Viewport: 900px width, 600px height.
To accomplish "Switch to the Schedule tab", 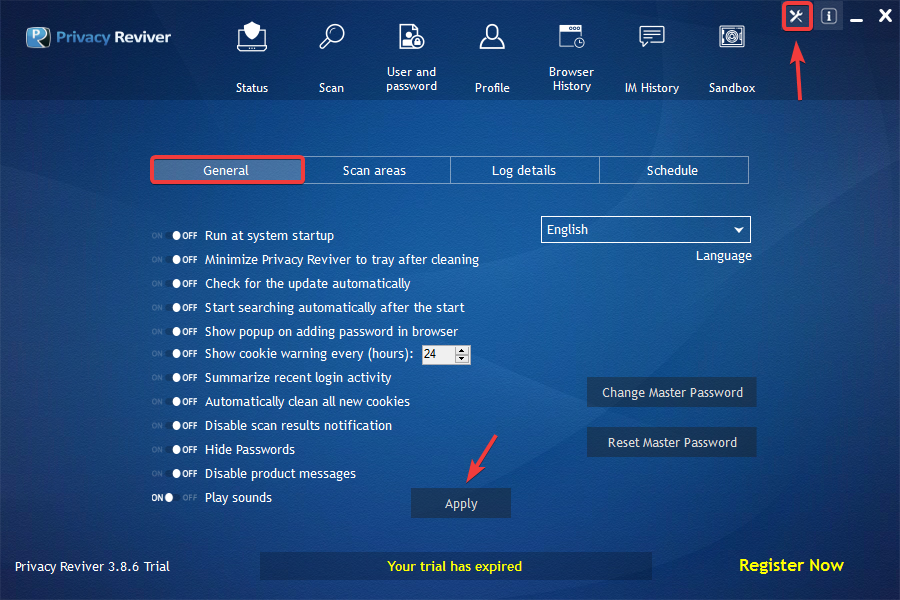I will click(674, 171).
